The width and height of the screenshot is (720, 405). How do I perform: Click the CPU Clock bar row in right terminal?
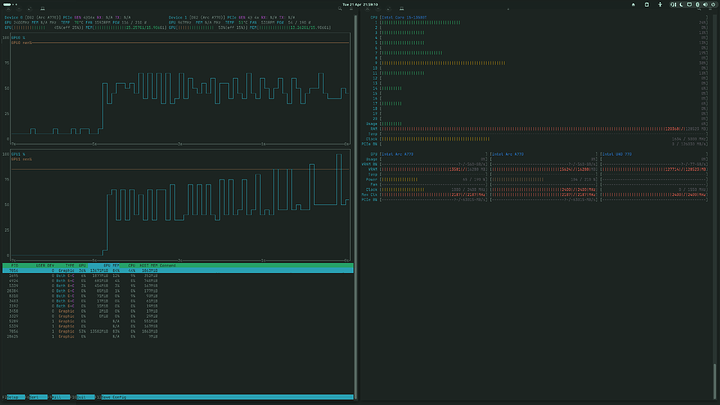point(544,139)
